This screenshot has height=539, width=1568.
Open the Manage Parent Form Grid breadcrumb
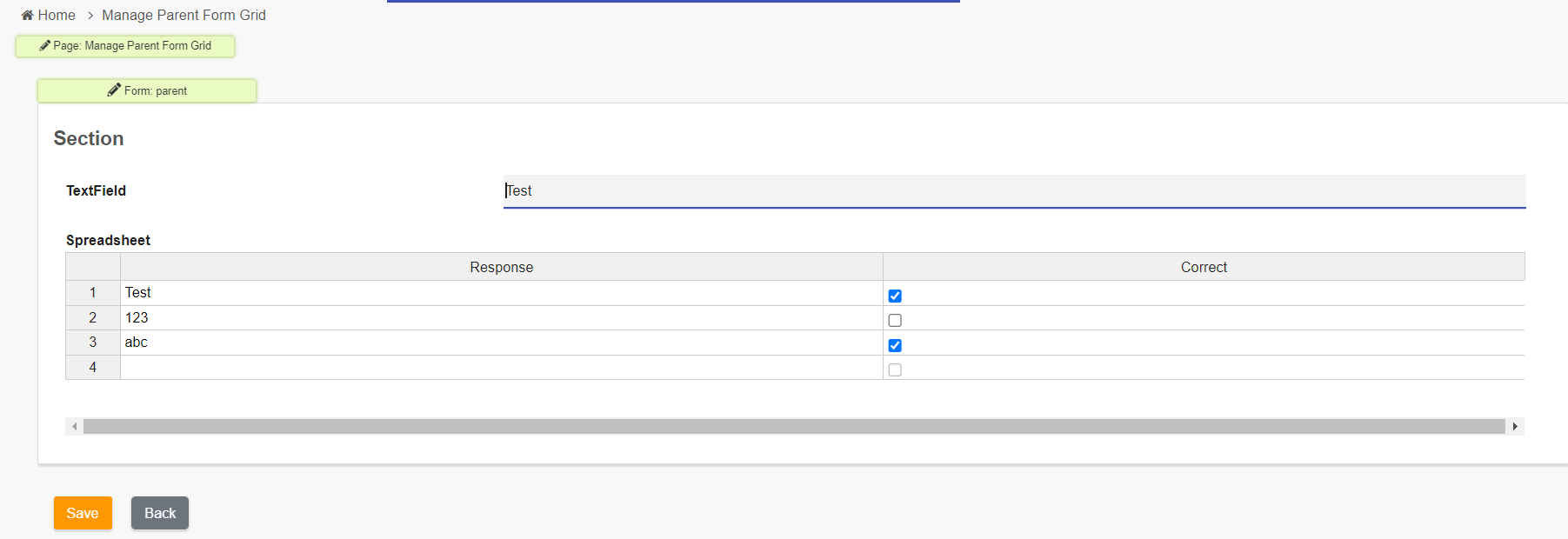click(x=183, y=16)
